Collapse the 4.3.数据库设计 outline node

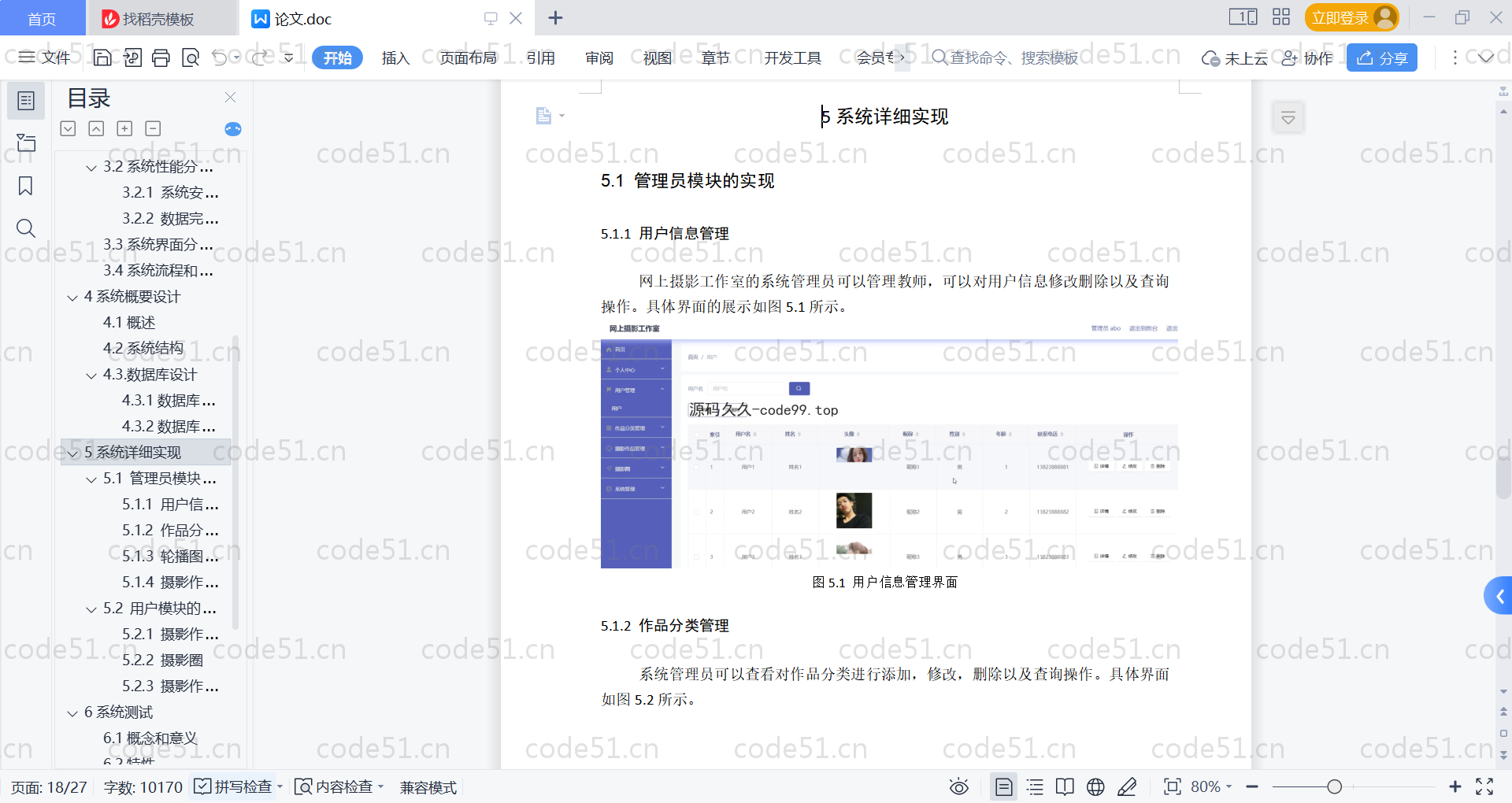91,376
